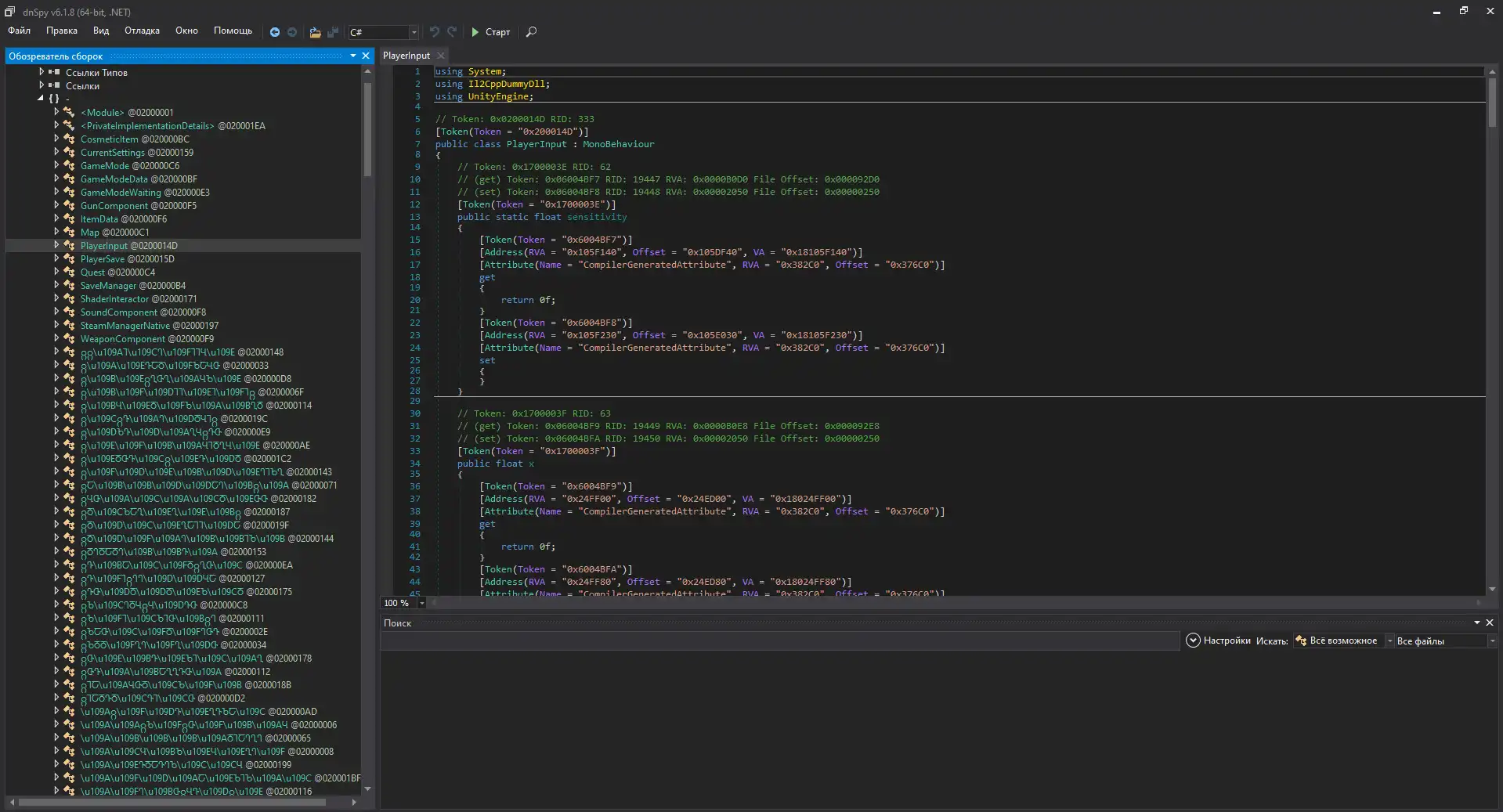Collapse the {} namespace node

[41, 99]
